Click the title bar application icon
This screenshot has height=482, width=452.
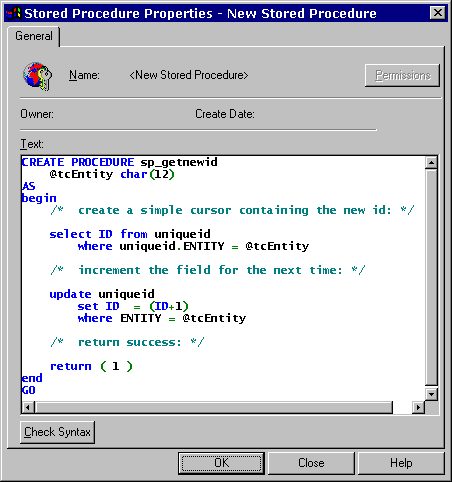click(13, 13)
